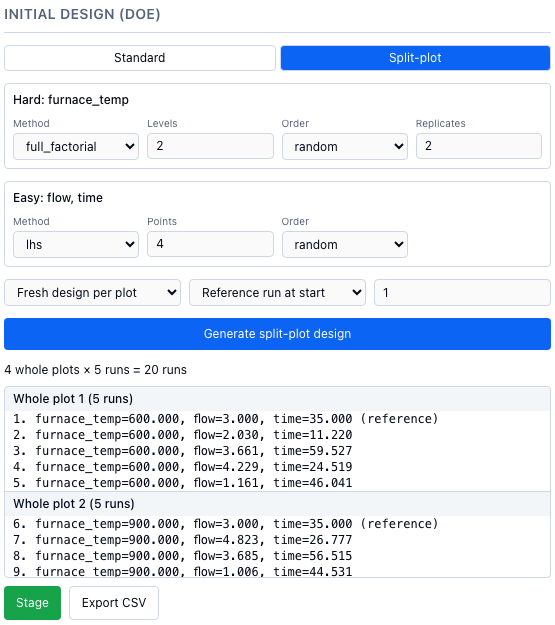The height and width of the screenshot is (625, 555).
Task: Select the Split-plot tab
Action: tap(415, 58)
